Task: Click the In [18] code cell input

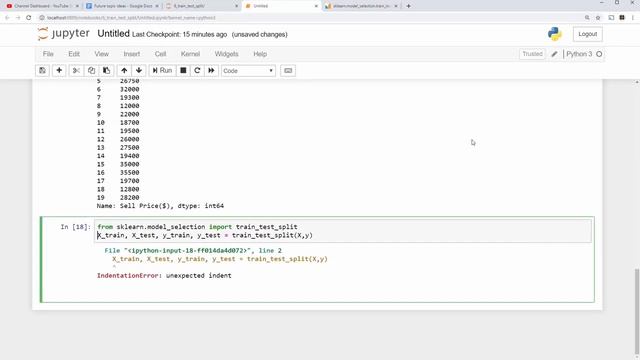Action: coord(343,231)
